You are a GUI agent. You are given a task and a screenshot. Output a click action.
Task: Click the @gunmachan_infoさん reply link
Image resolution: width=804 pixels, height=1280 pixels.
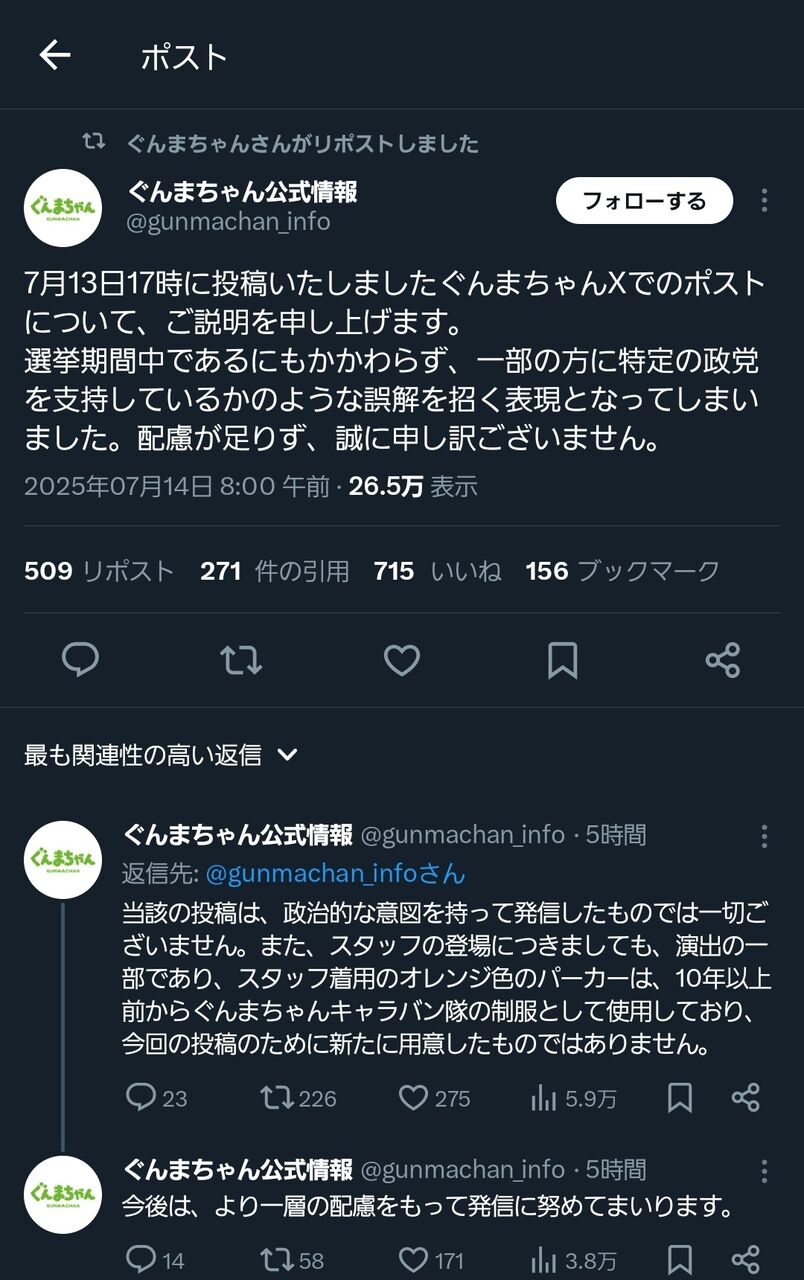coord(335,873)
